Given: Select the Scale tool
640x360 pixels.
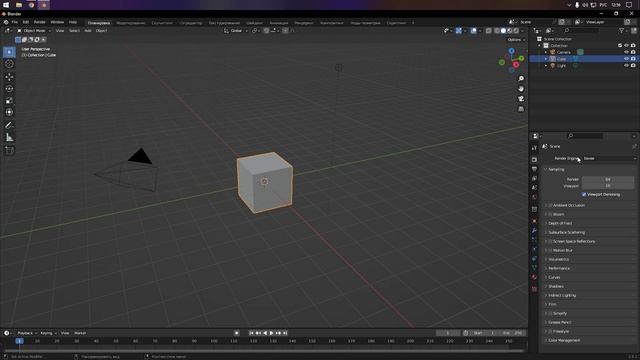Looking at the screenshot, I should 9,100.
